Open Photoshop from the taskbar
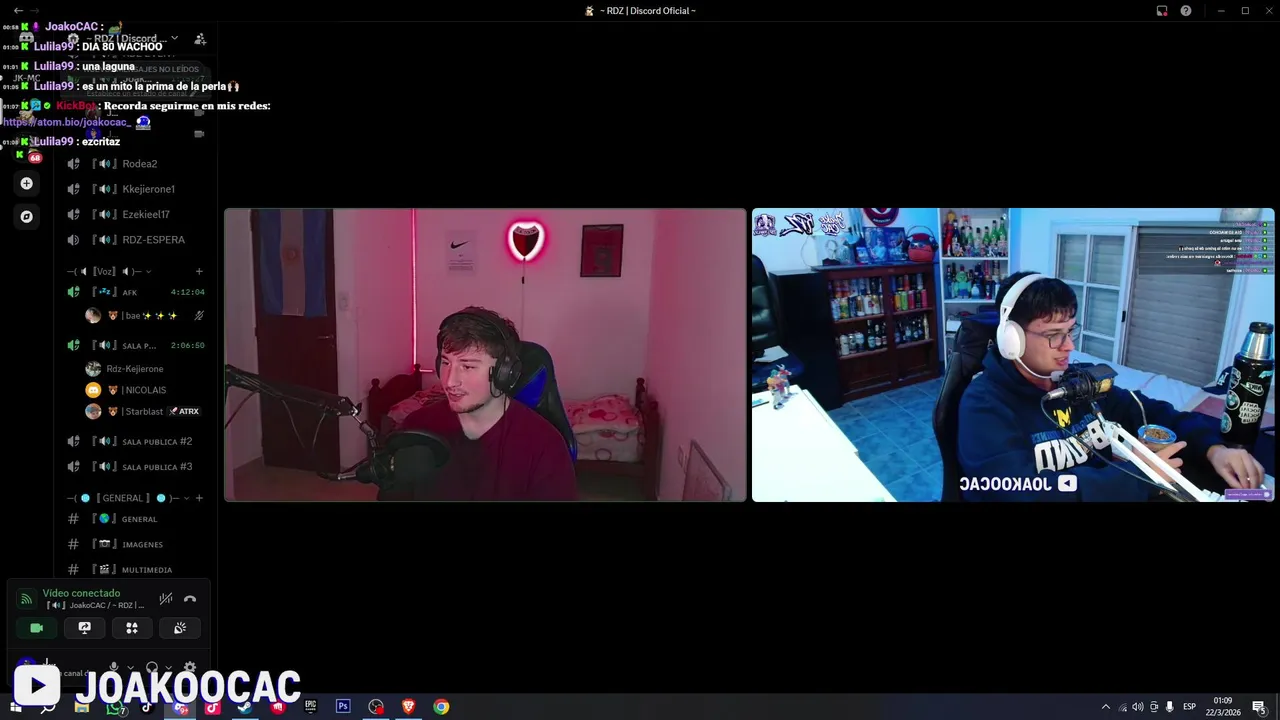Image resolution: width=1280 pixels, height=720 pixels. (343, 707)
